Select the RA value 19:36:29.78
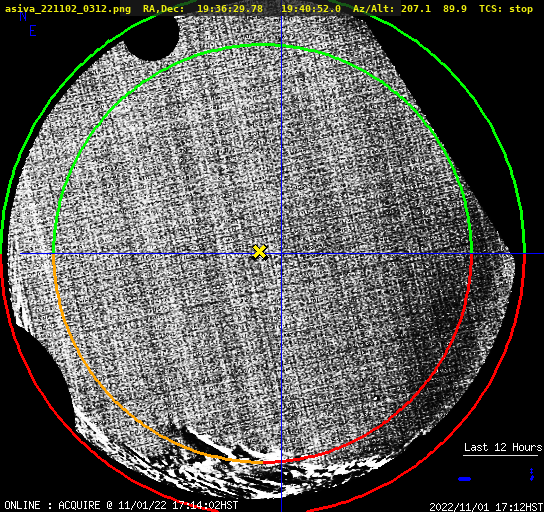544x512 pixels. click(230, 9)
